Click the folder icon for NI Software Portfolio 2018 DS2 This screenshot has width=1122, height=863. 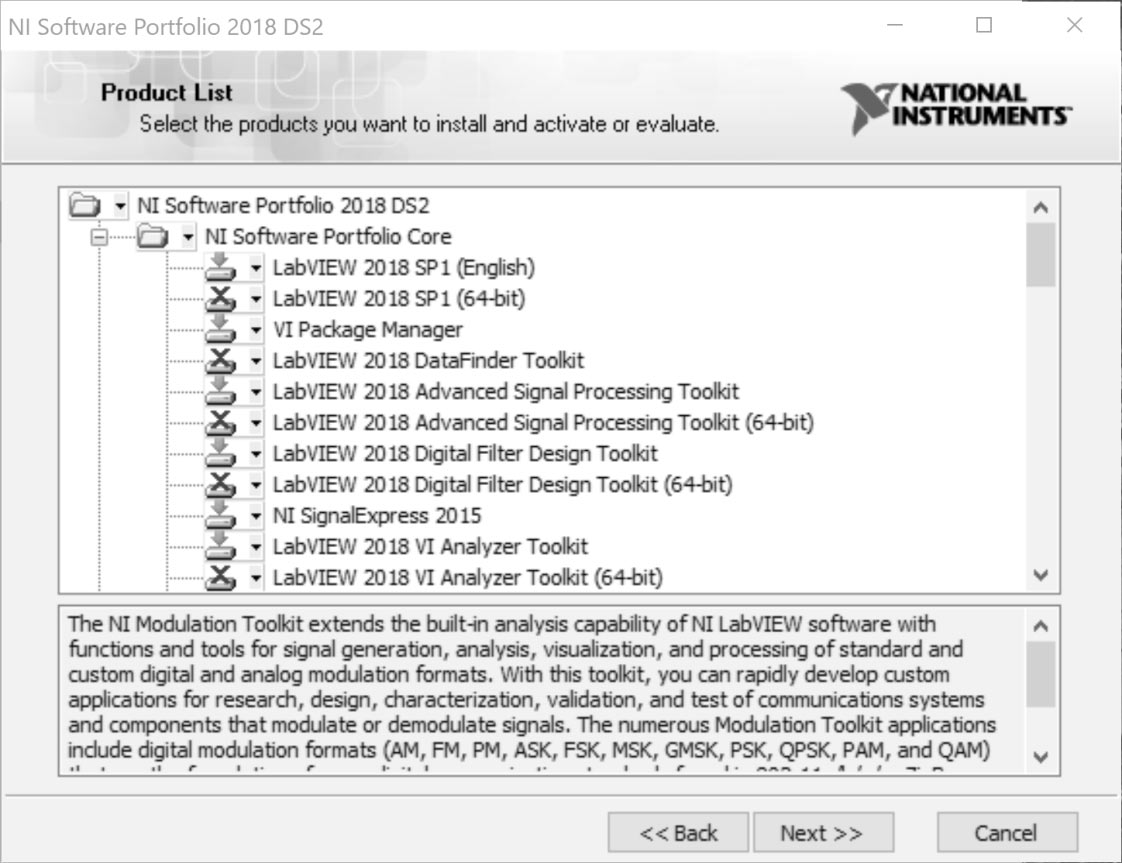pyautogui.click(x=84, y=206)
